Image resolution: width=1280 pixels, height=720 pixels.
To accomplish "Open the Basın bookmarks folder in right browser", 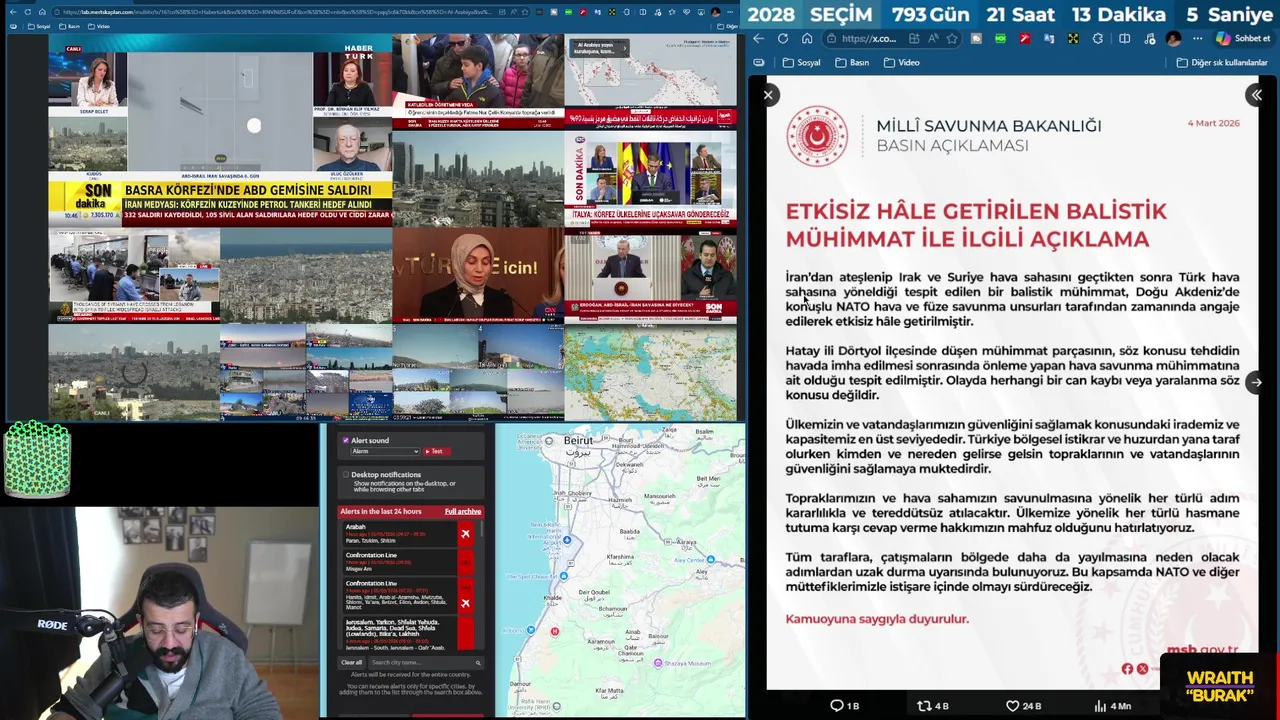I will pos(852,62).
